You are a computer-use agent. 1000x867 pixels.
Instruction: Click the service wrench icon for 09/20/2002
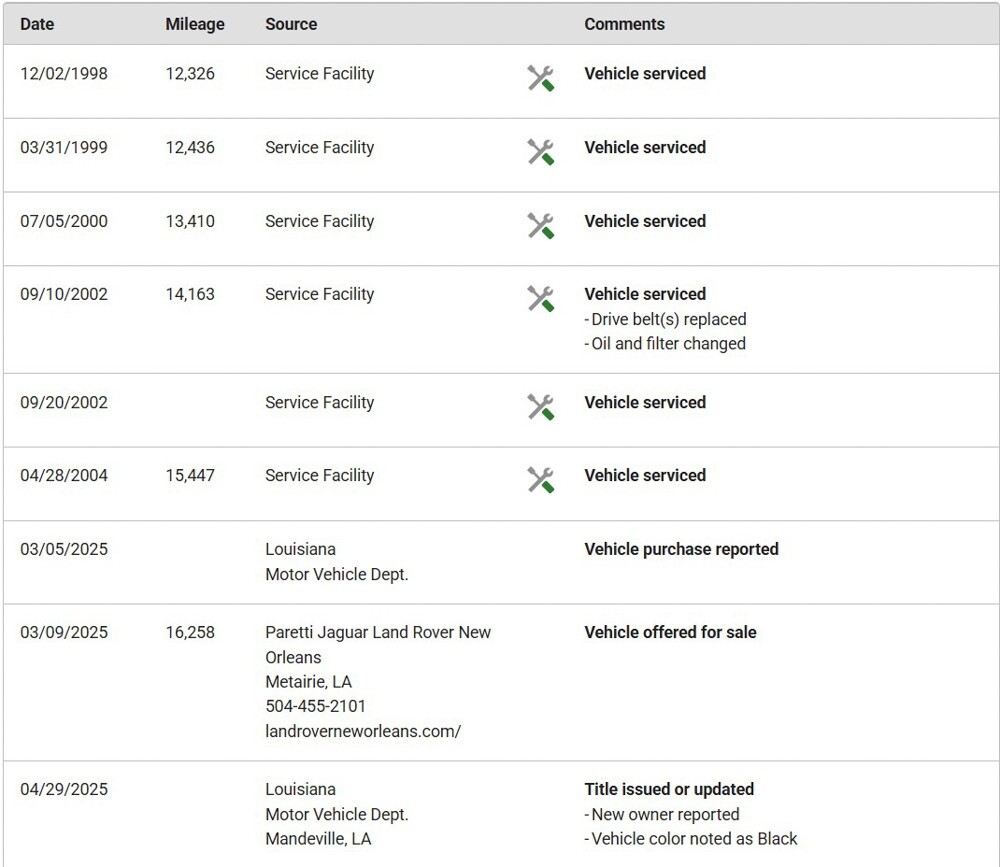click(x=540, y=407)
